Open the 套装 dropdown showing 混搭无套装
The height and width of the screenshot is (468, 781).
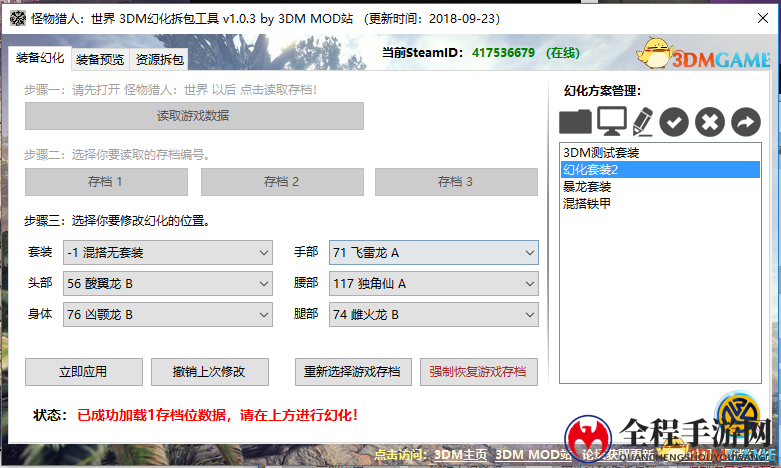point(168,252)
